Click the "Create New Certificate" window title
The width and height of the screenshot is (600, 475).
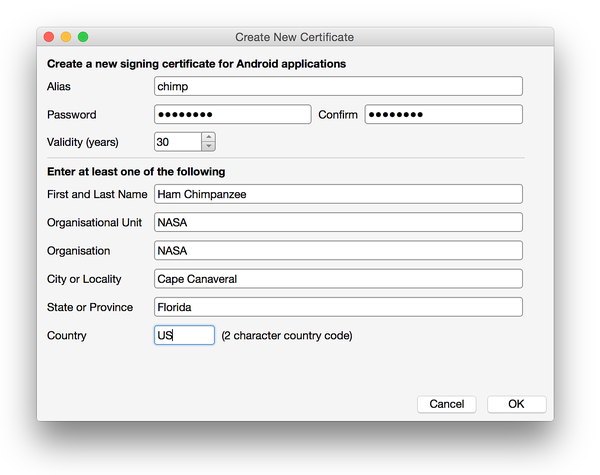tap(294, 37)
